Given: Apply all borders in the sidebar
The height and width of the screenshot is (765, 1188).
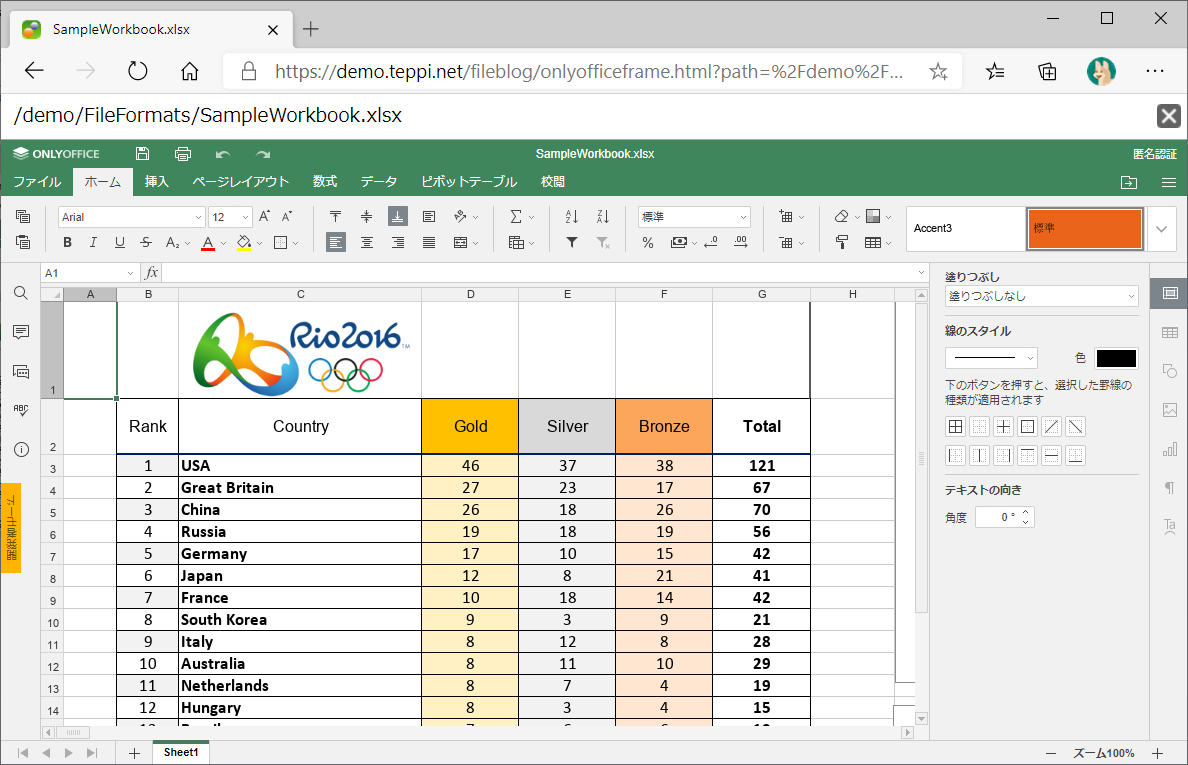Looking at the screenshot, I should click(955, 426).
